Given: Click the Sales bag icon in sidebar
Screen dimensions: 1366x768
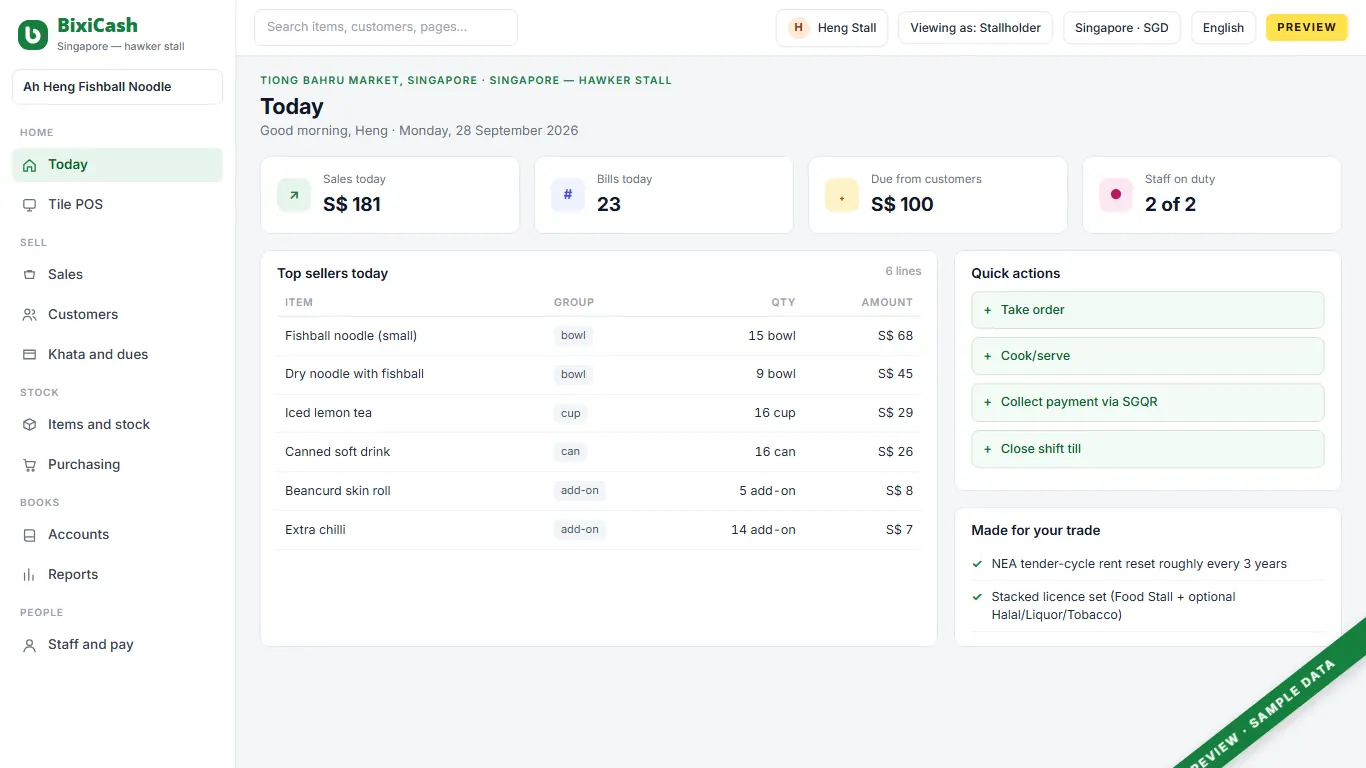Looking at the screenshot, I should pyautogui.click(x=29, y=275).
